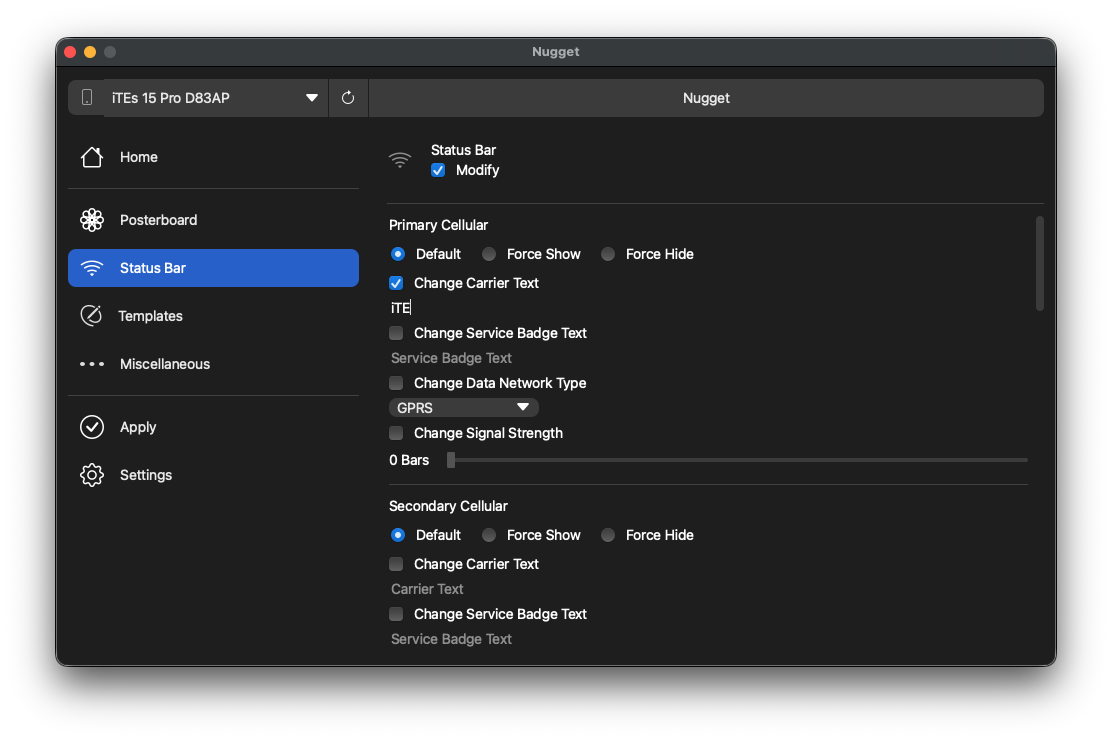1112x740 pixels.
Task: Click the Home house icon
Action: 92,157
